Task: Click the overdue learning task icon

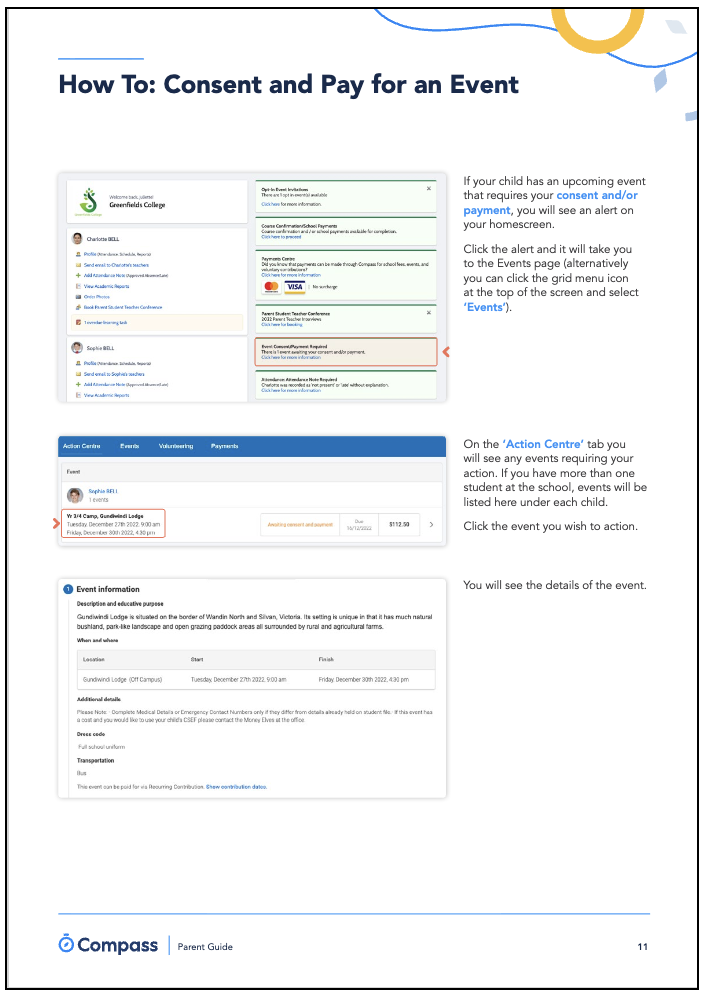Action: click(79, 322)
